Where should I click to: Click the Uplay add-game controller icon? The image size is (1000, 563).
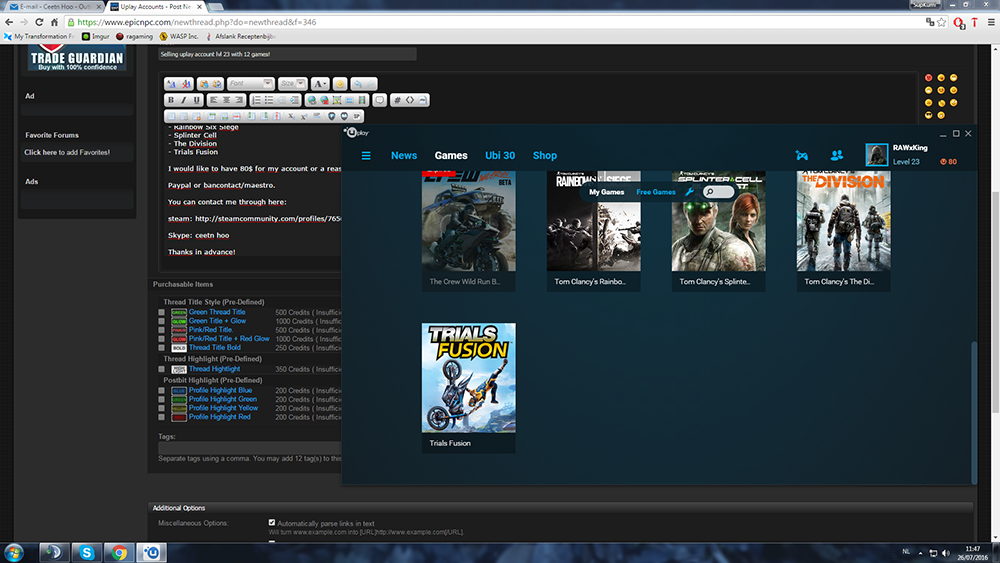pyautogui.click(x=802, y=155)
